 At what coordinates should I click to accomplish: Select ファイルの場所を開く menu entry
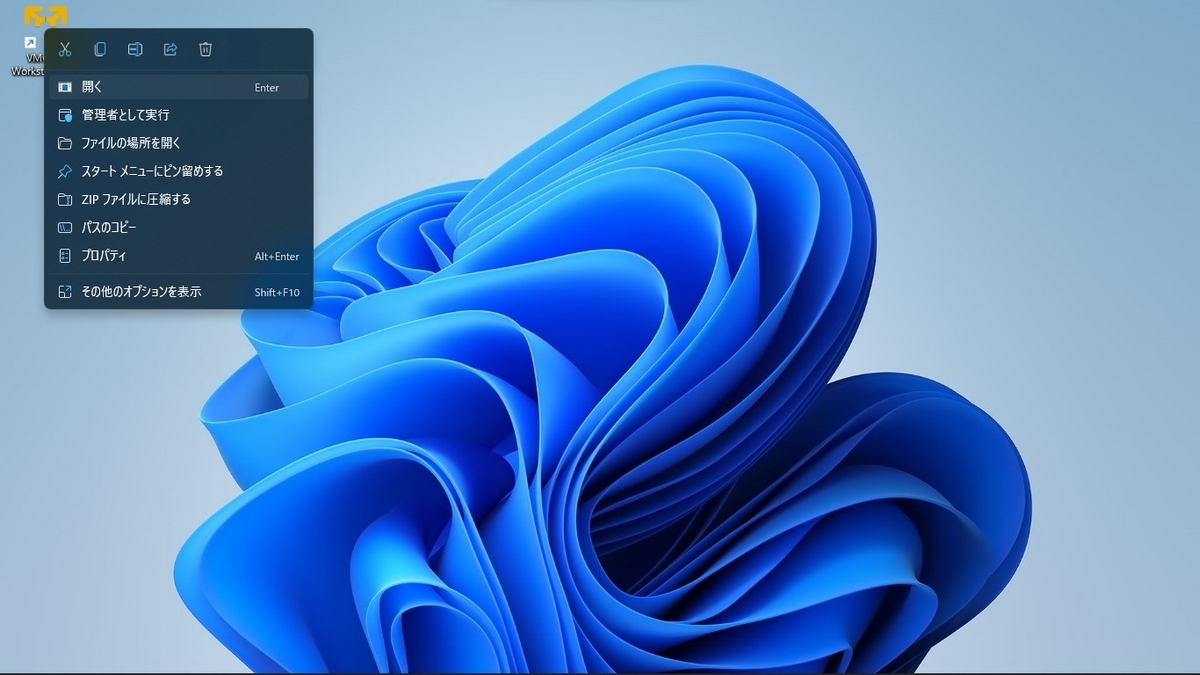(x=179, y=143)
